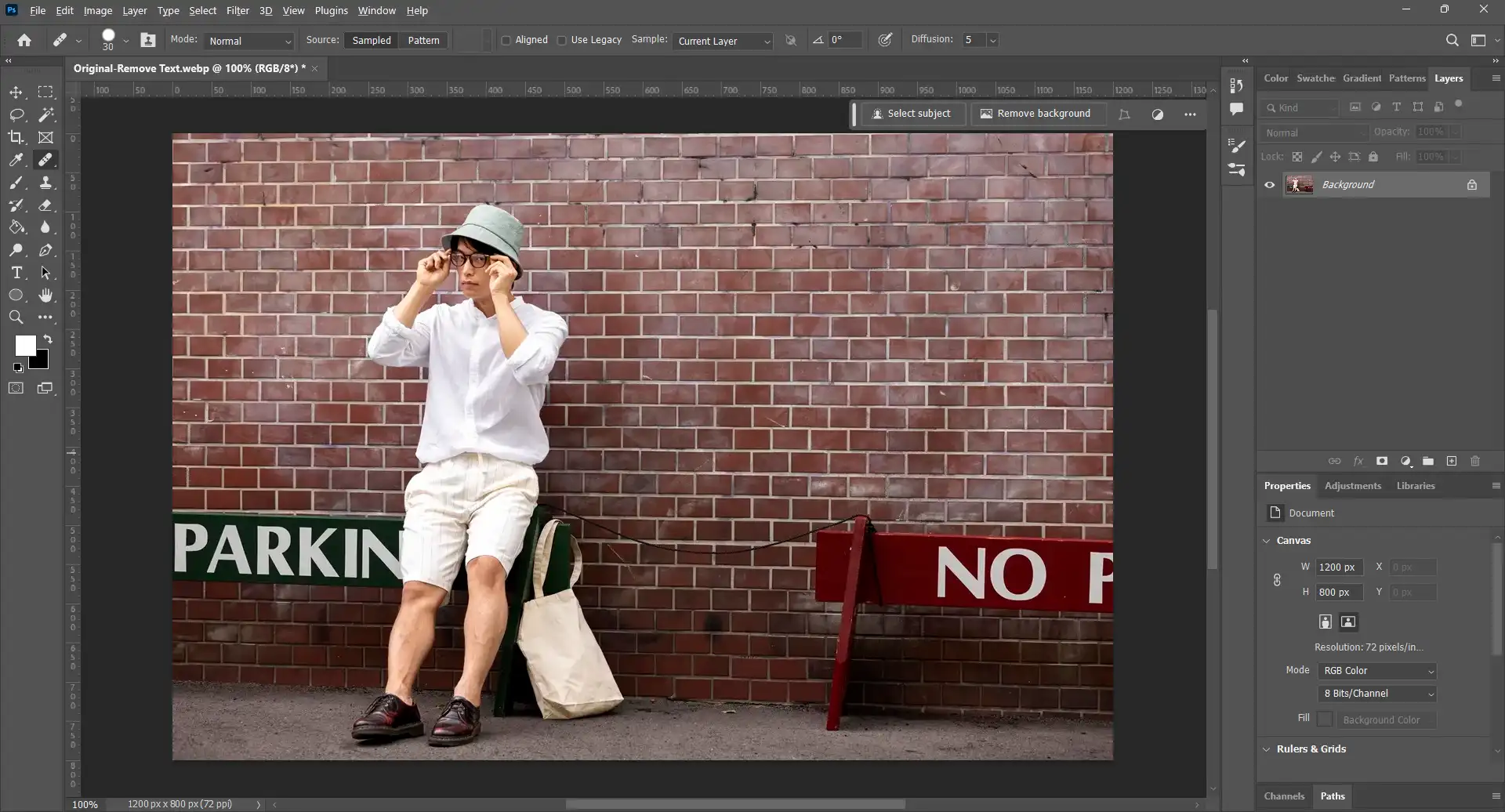Add a layer mask icon
The width and height of the screenshot is (1505, 812).
[x=1382, y=462]
